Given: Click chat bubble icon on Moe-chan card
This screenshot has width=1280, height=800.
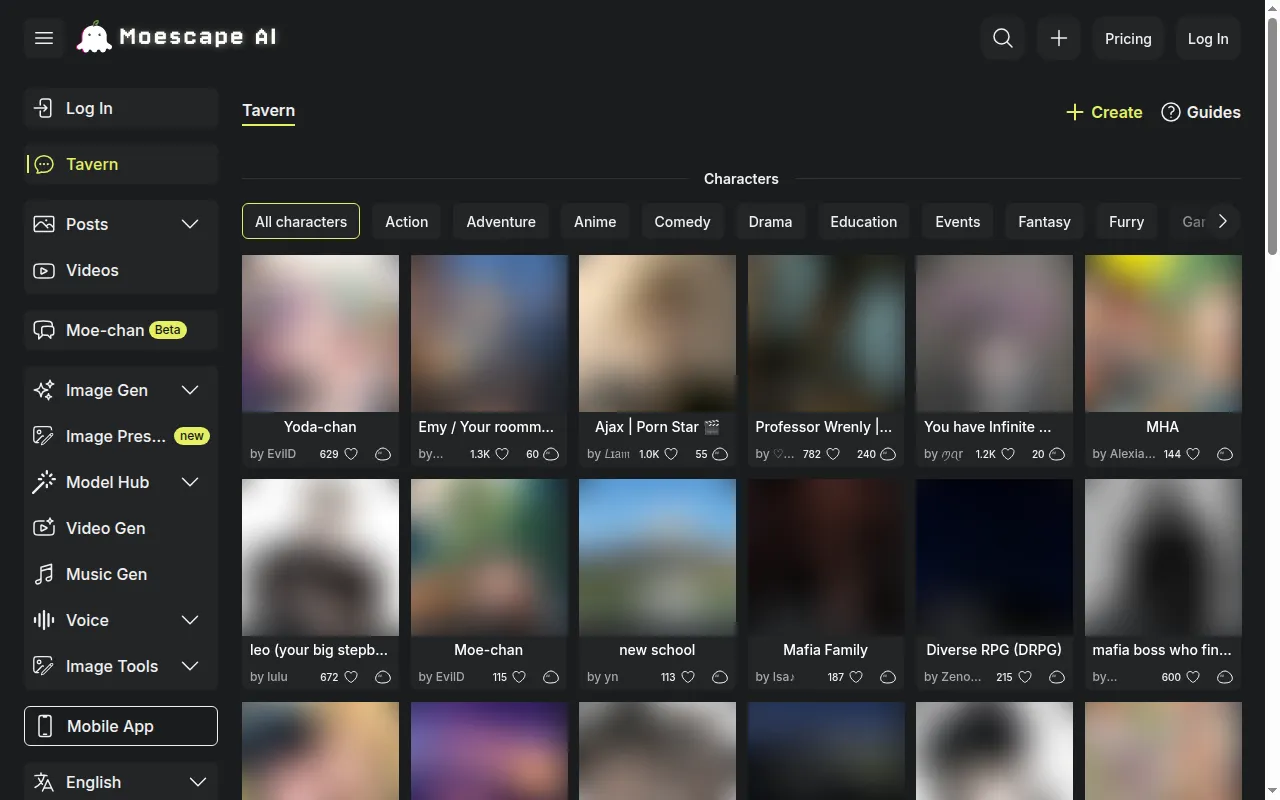Looking at the screenshot, I should pos(551,677).
